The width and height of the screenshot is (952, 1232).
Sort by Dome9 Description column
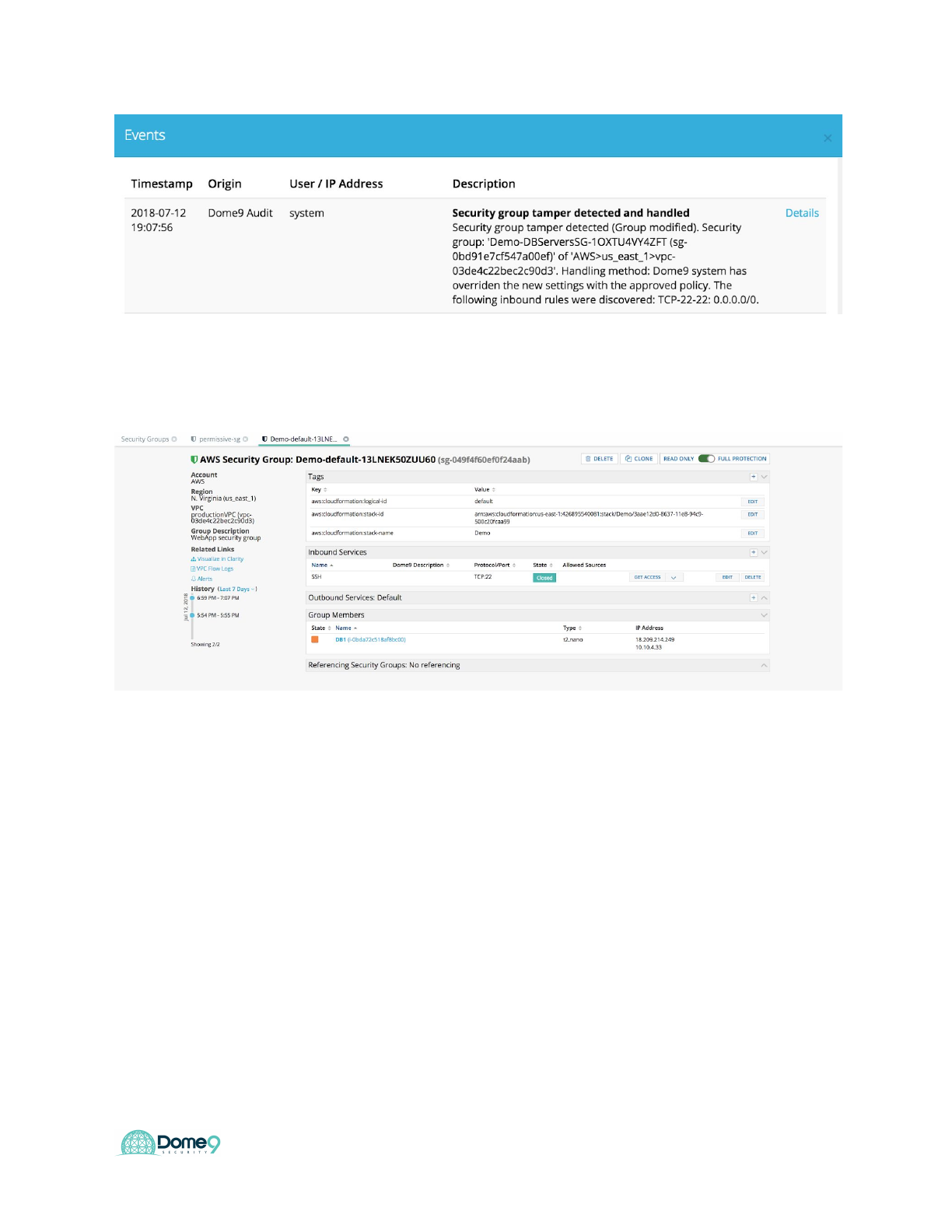point(421,565)
